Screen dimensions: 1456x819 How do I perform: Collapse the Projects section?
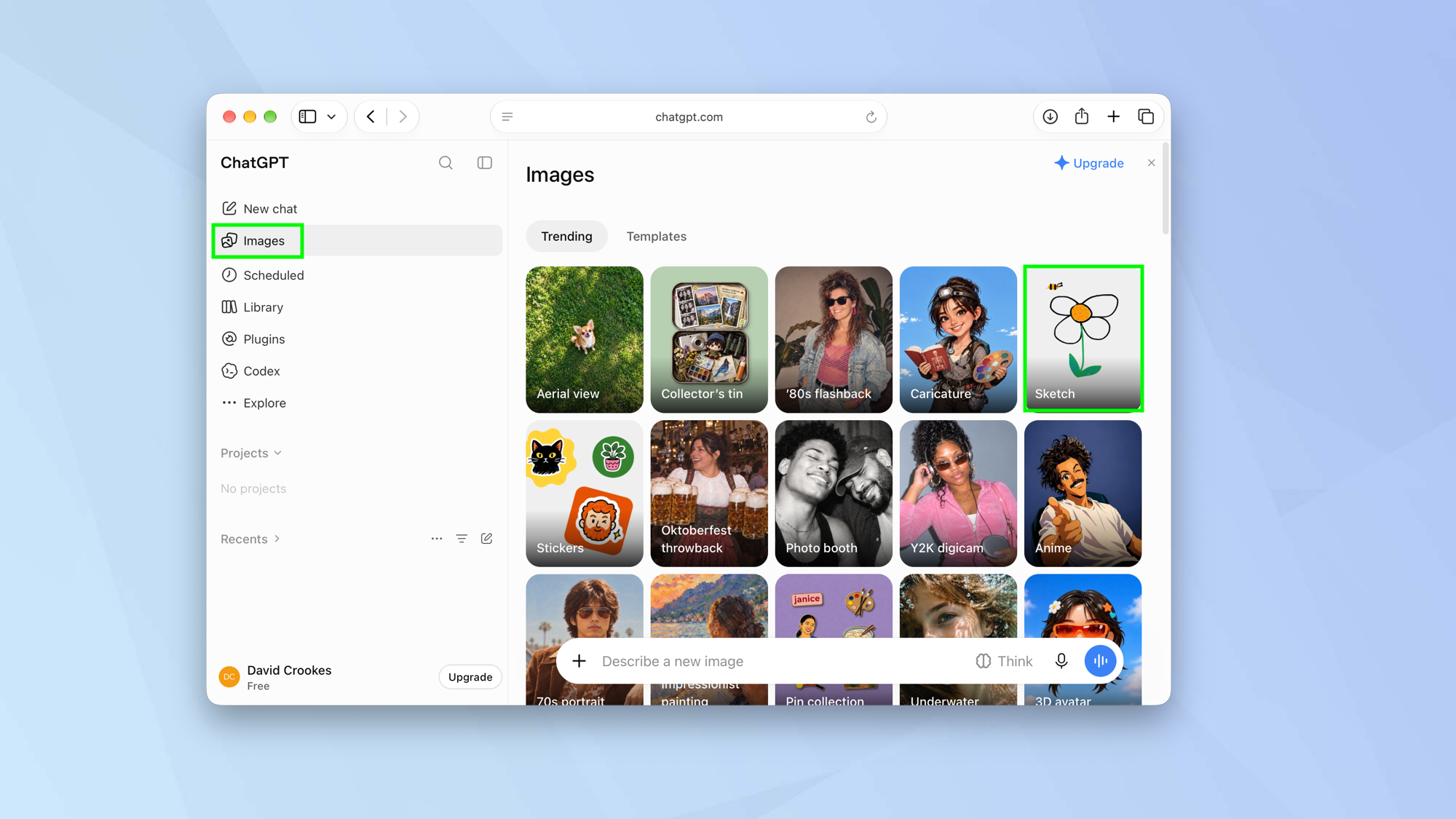[251, 453]
